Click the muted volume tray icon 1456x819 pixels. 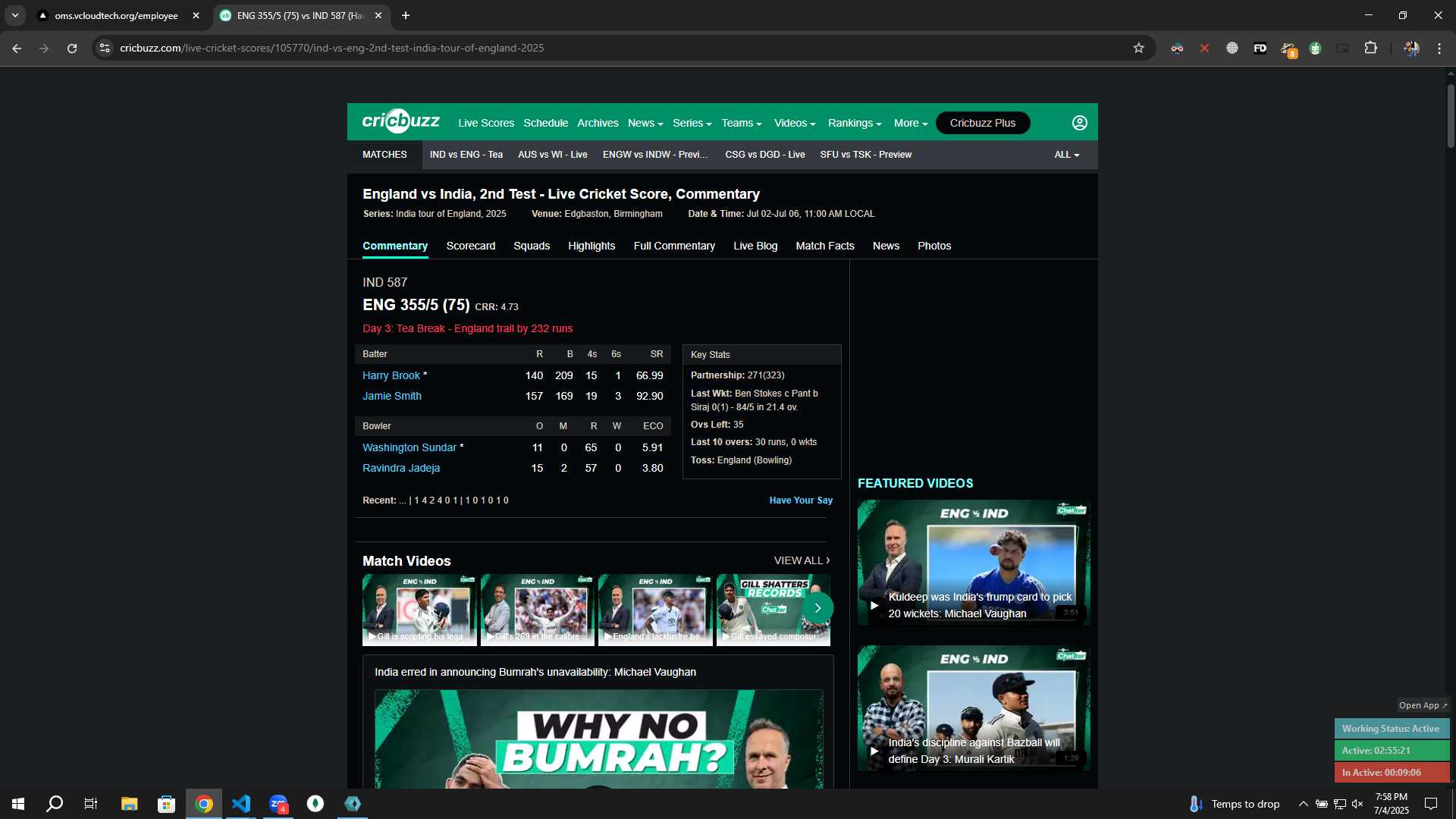[1357, 804]
